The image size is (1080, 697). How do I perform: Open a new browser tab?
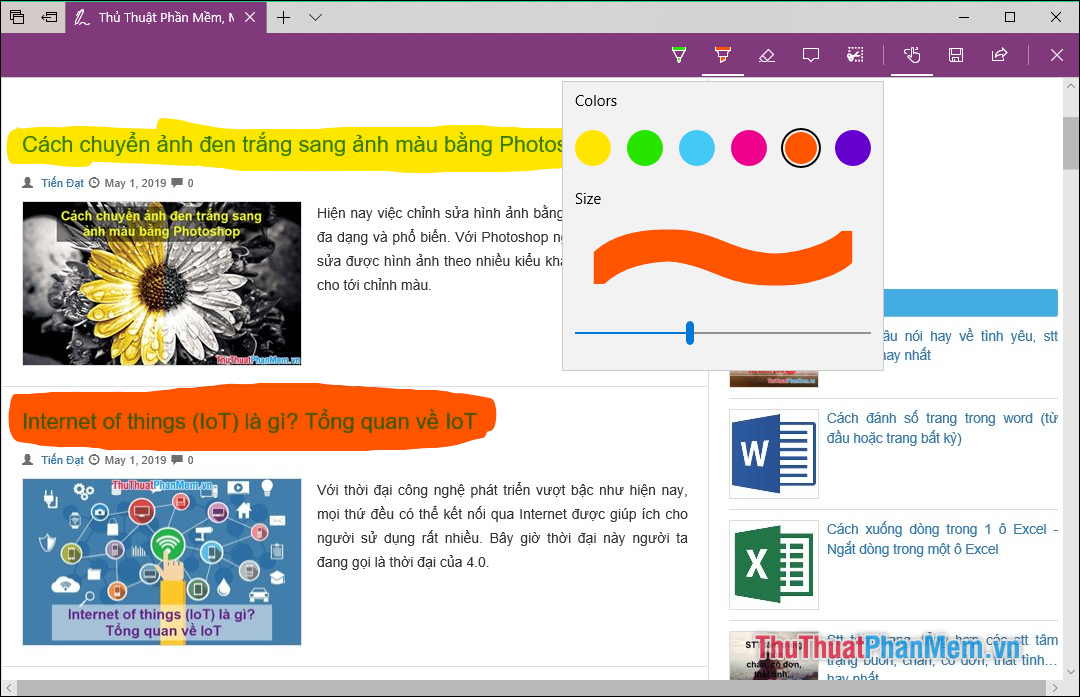283,17
